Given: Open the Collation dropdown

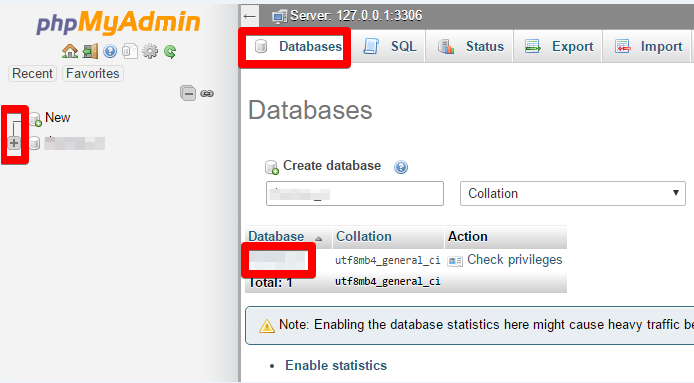Looking at the screenshot, I should [x=573, y=193].
